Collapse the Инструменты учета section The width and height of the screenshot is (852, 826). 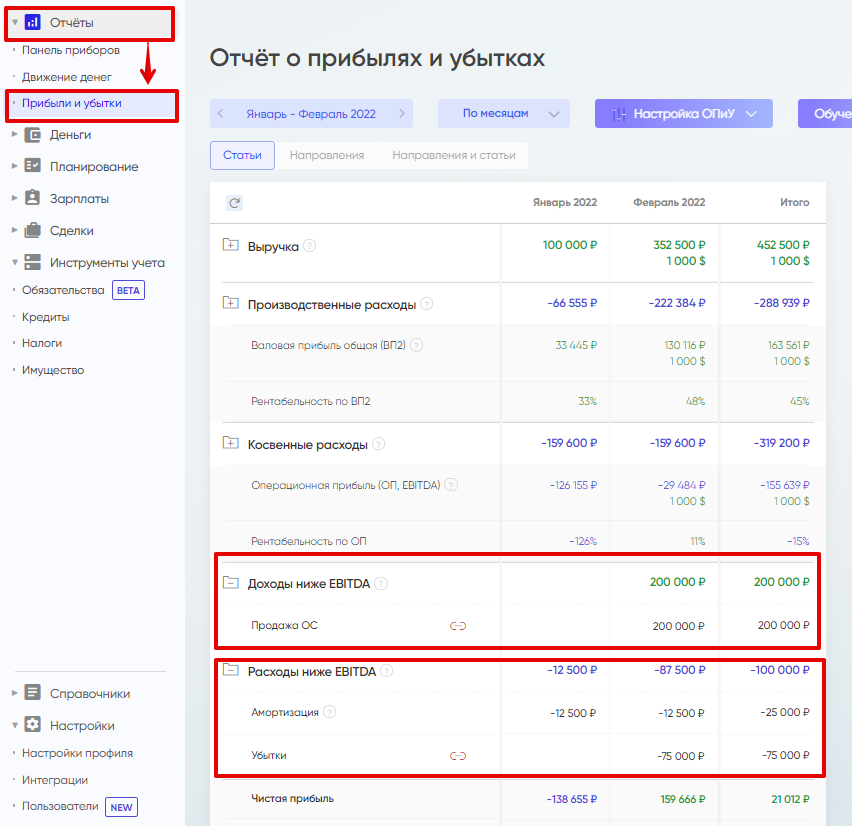pyautogui.click(x=15, y=262)
